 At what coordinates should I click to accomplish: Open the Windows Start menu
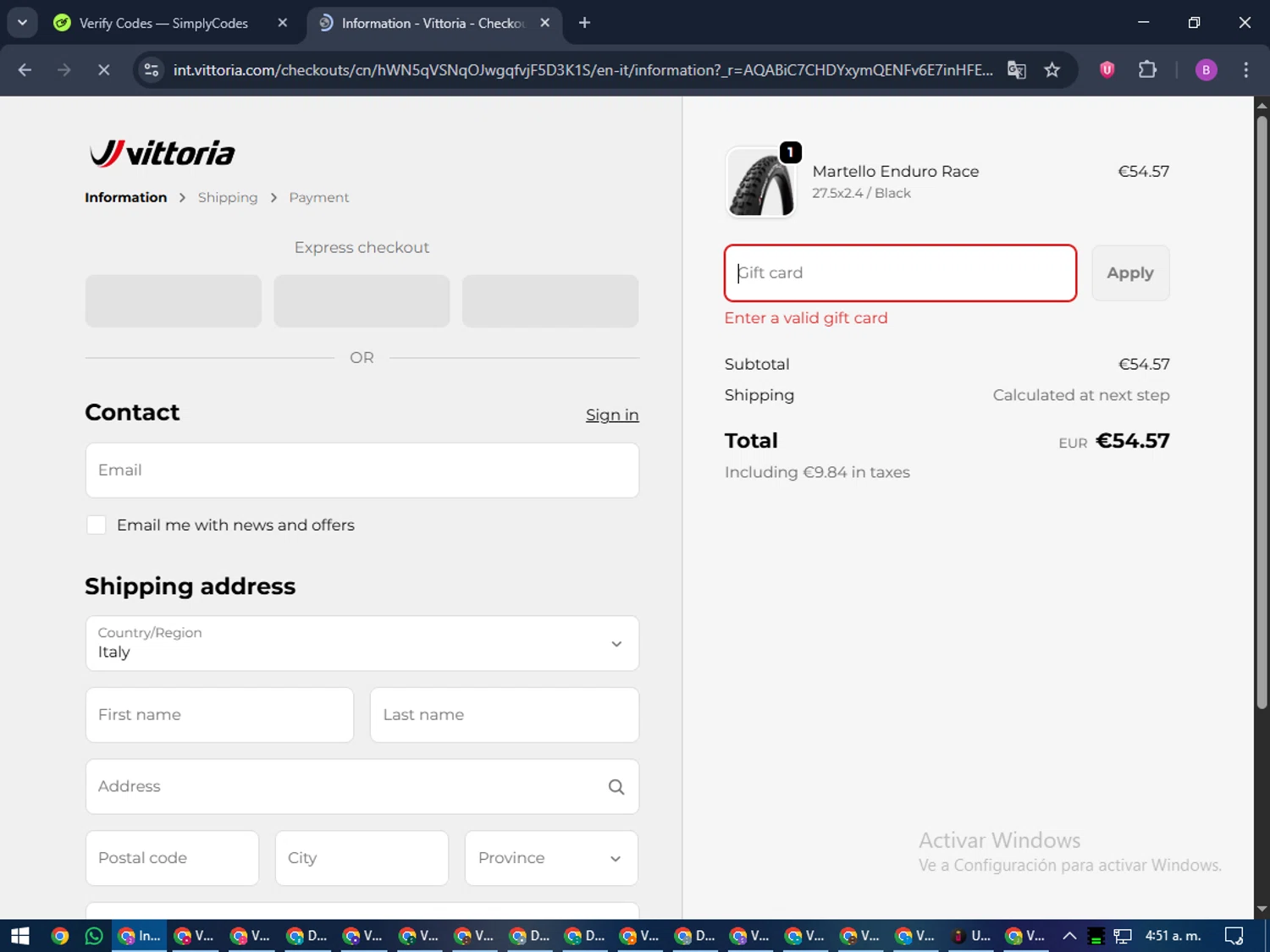point(19,936)
